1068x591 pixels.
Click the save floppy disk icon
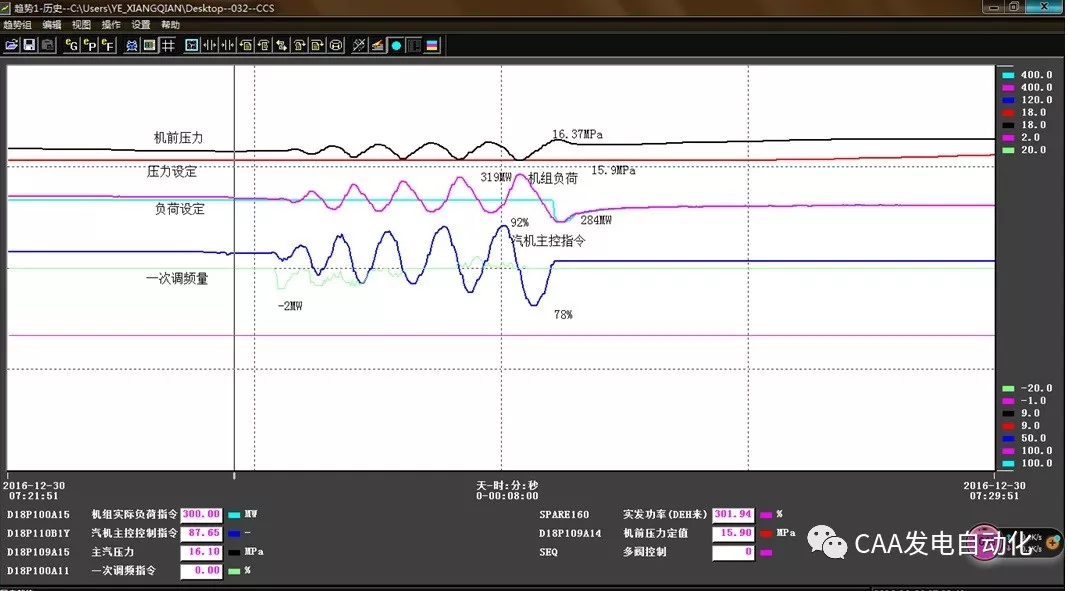(x=29, y=45)
